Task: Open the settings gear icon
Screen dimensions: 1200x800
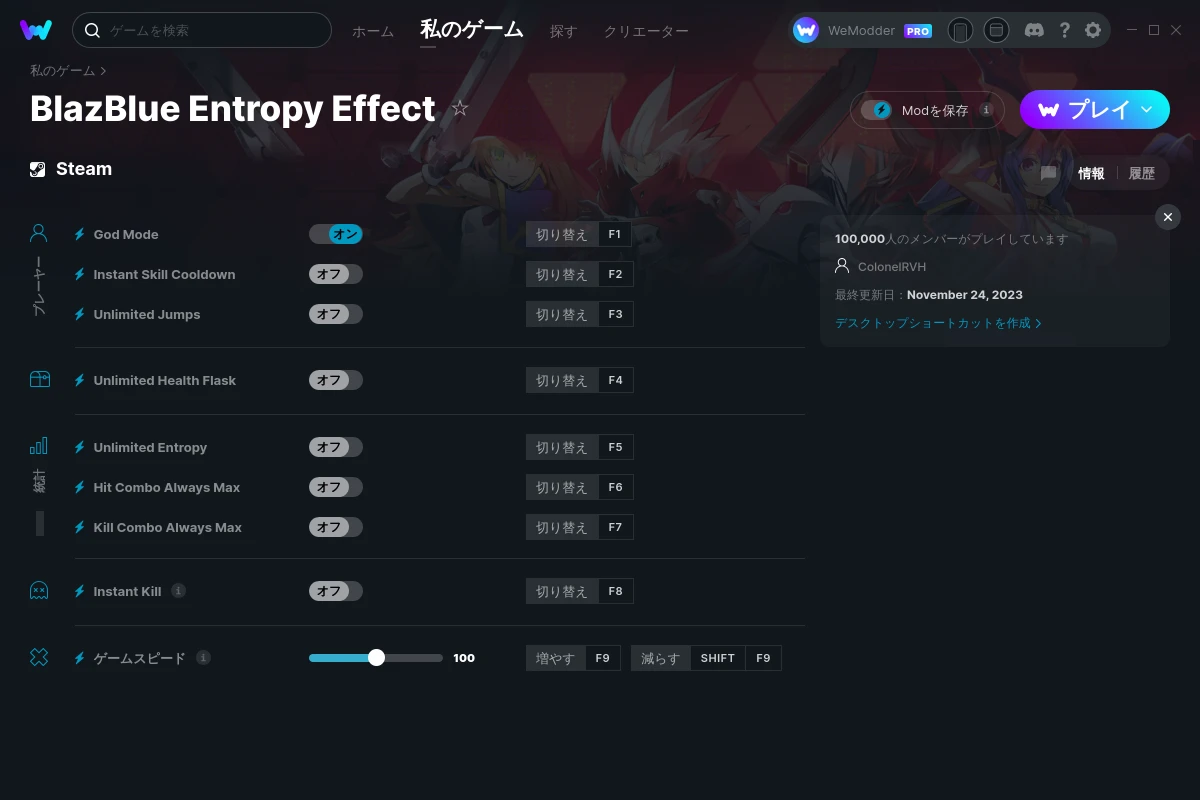Action: click(x=1093, y=30)
